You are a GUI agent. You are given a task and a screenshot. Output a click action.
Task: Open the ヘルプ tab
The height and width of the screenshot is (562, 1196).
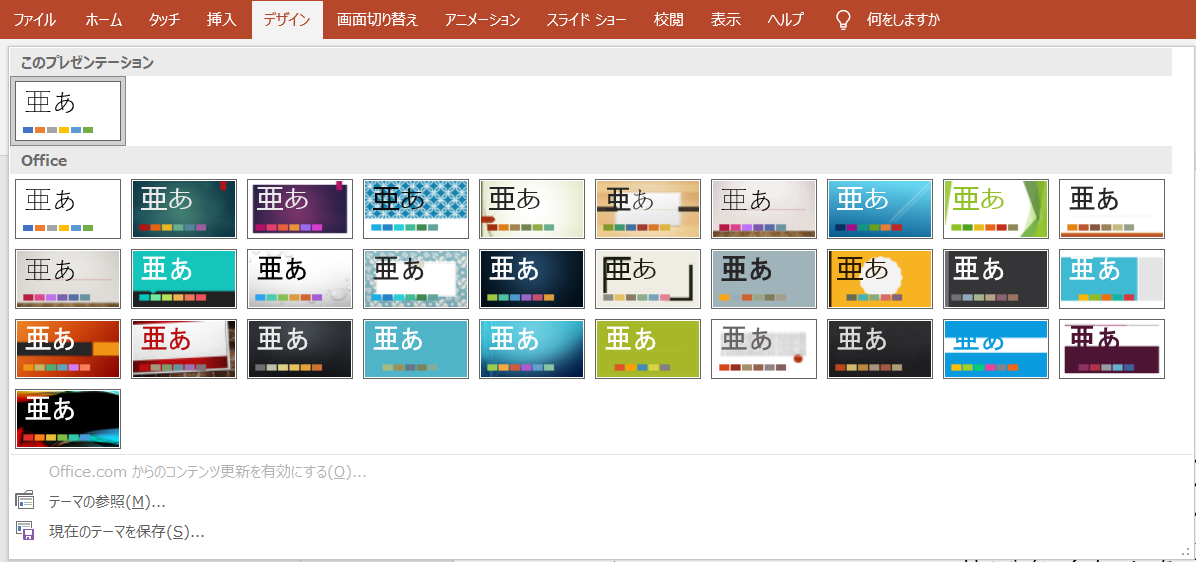click(786, 20)
